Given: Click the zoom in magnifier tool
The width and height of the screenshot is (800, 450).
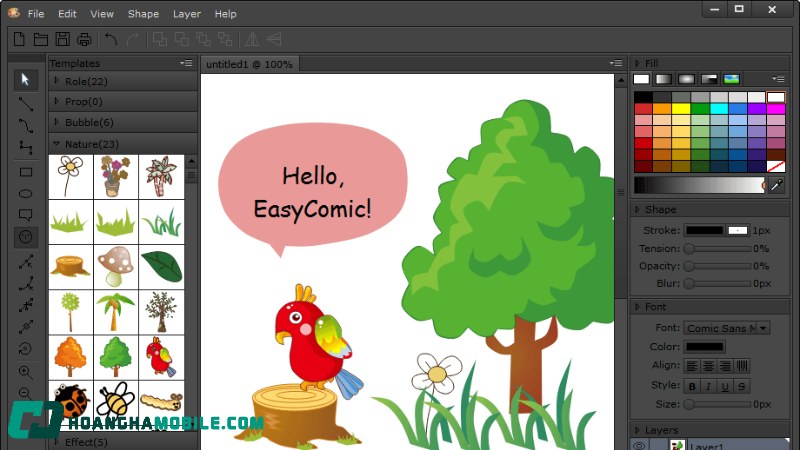Looking at the screenshot, I should pyautogui.click(x=26, y=371).
